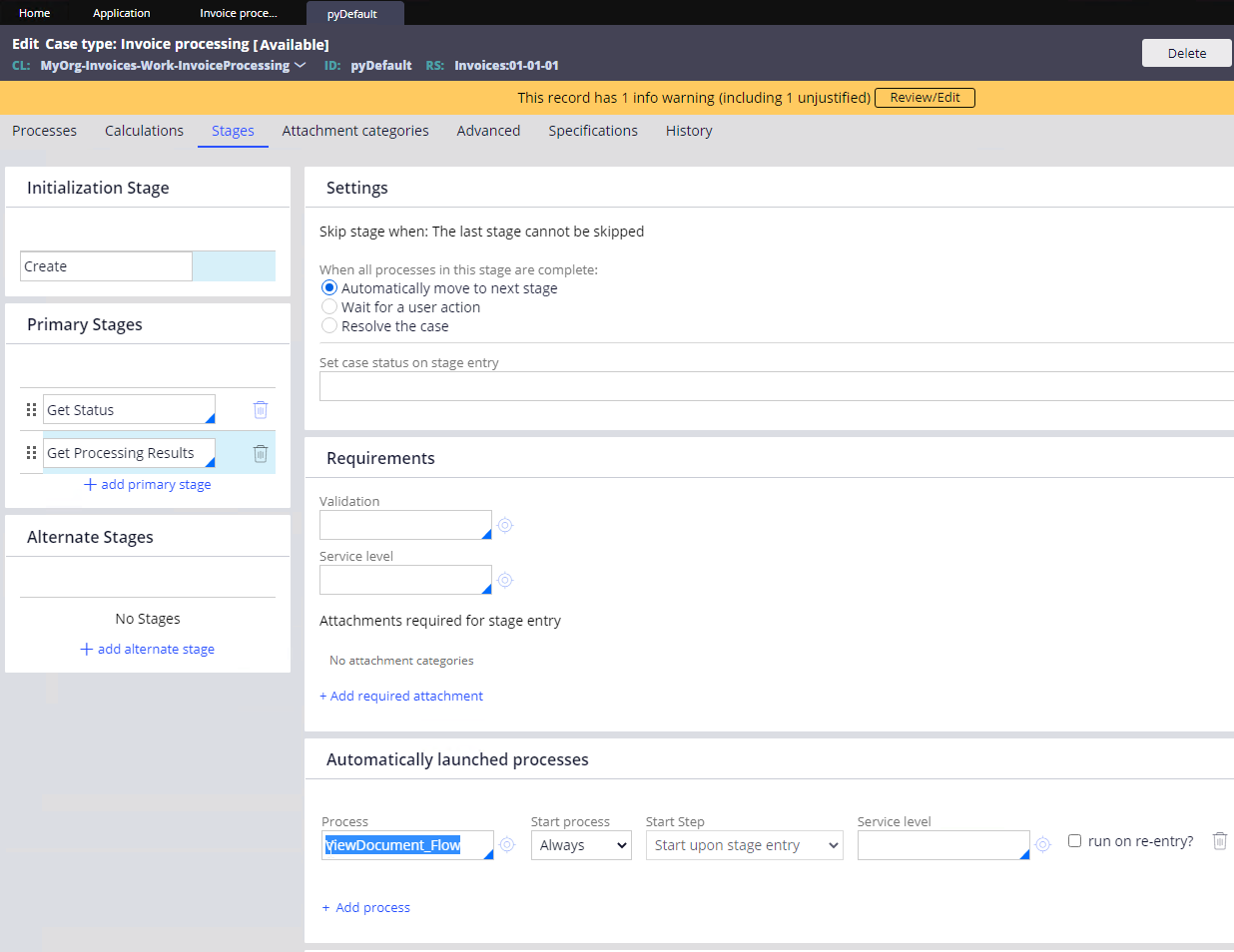
Task: Delete the Get Status stage
Action: pos(261,410)
